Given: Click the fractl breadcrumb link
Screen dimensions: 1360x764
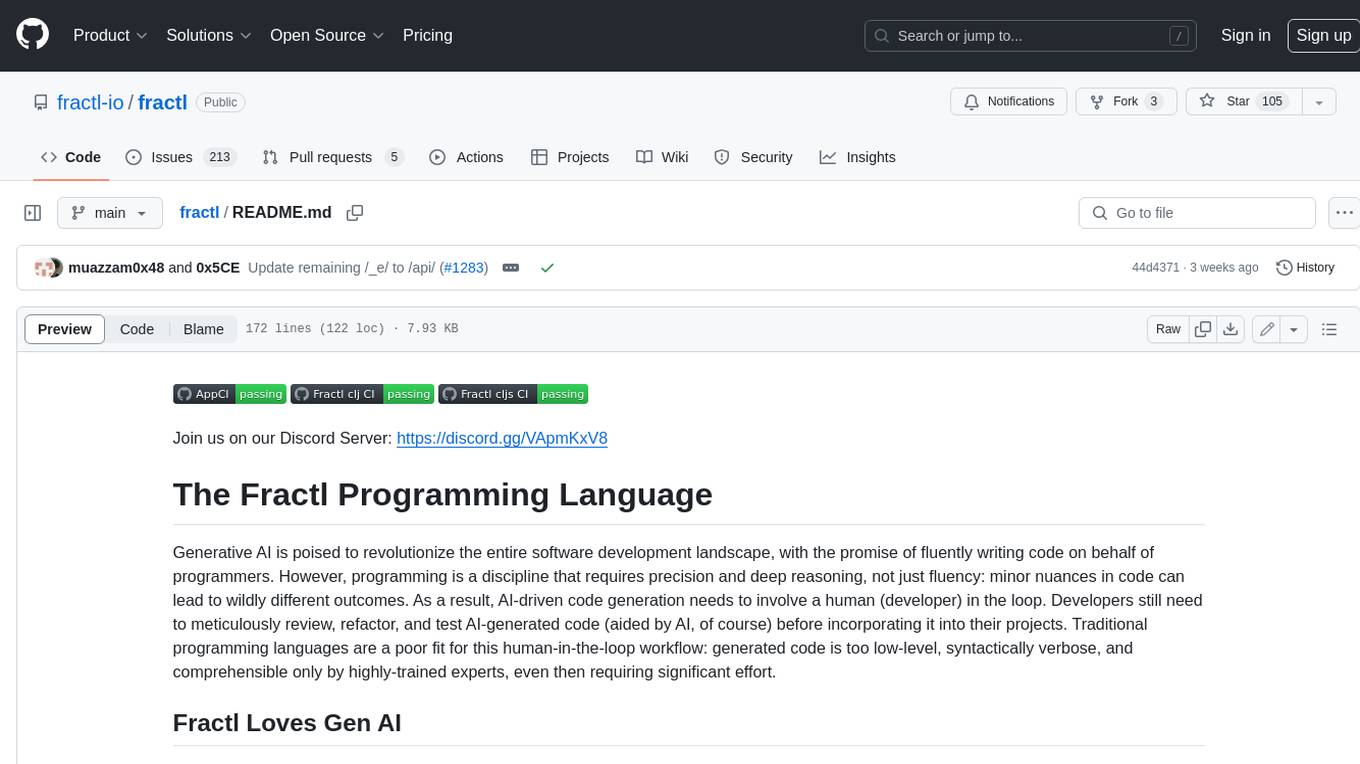Looking at the screenshot, I should click(x=199, y=212).
